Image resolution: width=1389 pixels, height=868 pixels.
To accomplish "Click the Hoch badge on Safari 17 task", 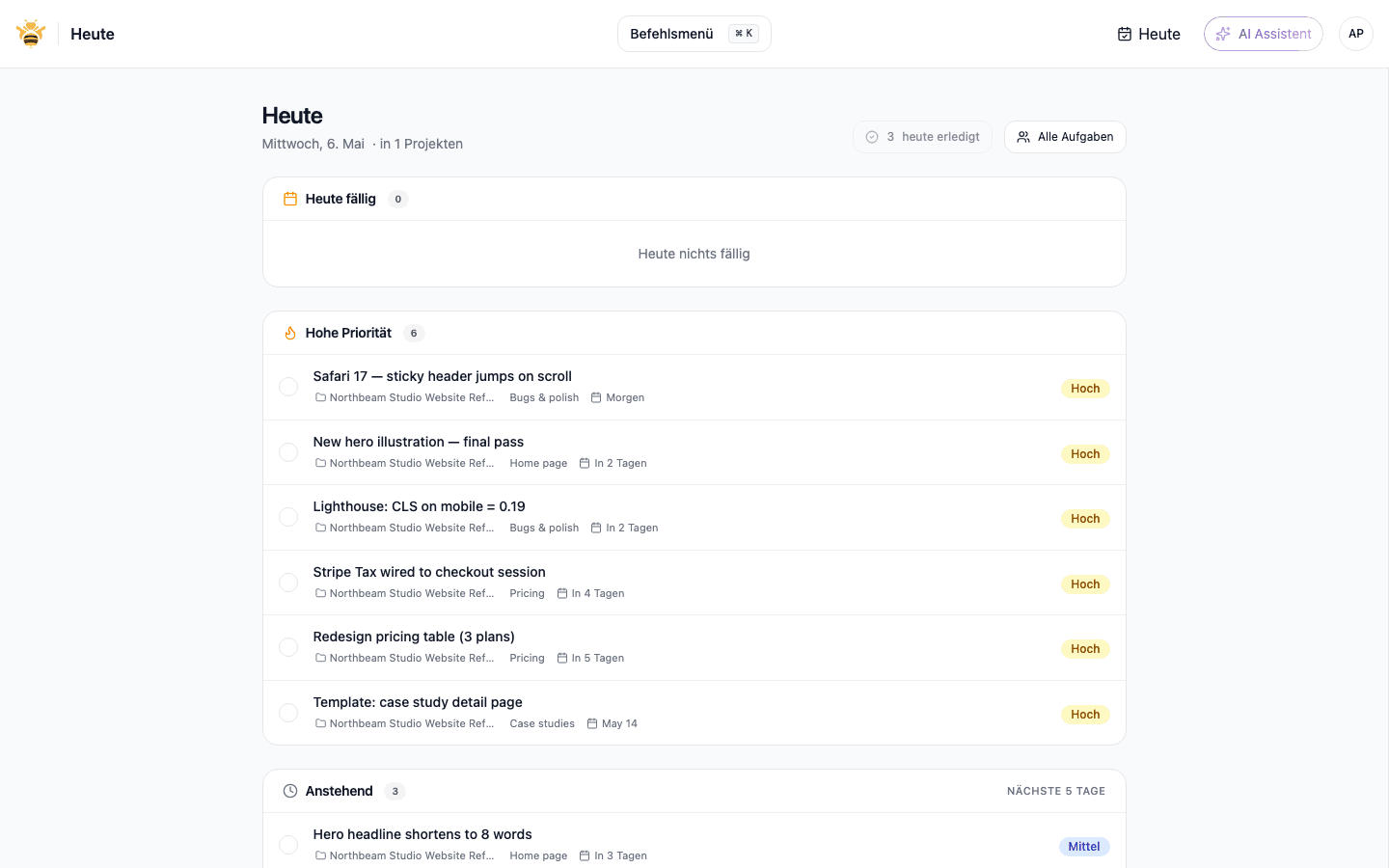I will 1085,389.
